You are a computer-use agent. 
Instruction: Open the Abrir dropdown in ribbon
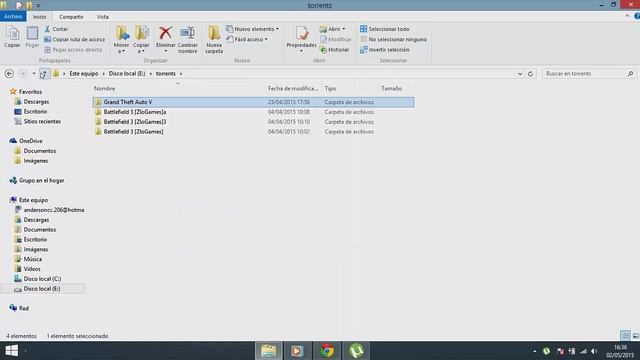[x=332, y=29]
